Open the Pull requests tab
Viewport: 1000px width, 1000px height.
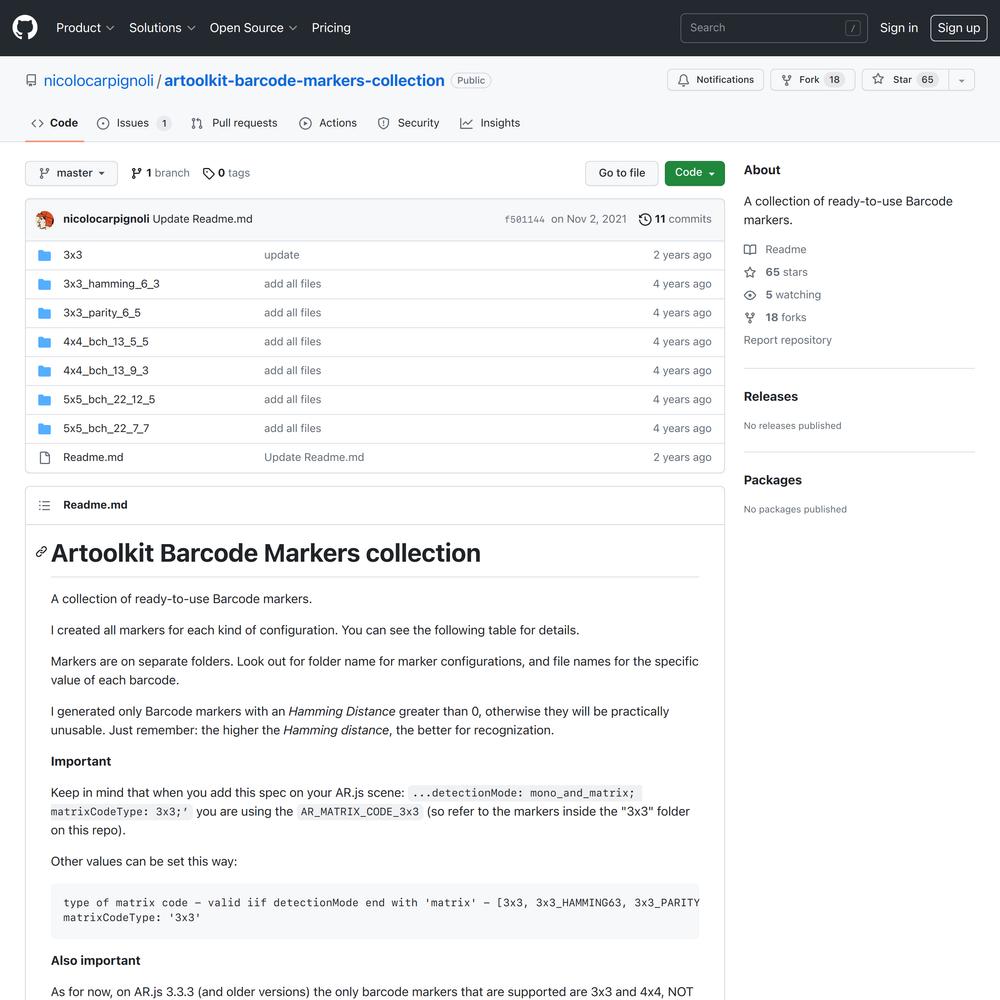click(x=234, y=123)
